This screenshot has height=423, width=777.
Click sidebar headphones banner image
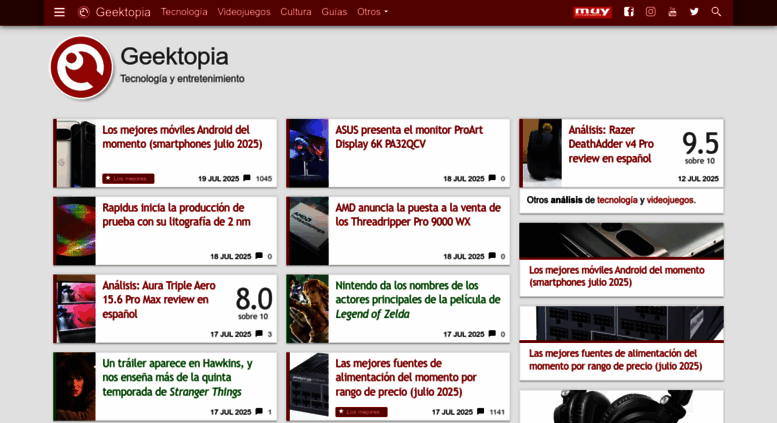pyautogui.click(x=621, y=406)
